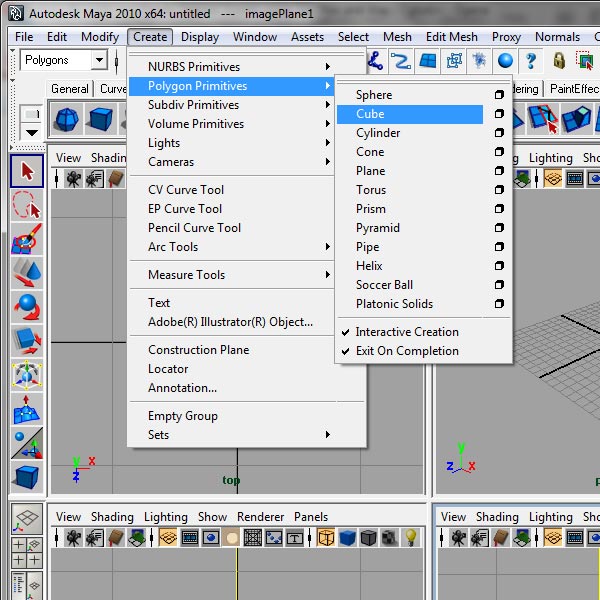600x600 pixels.
Task: Open the shelf menu down arrow
Action: coord(32,133)
